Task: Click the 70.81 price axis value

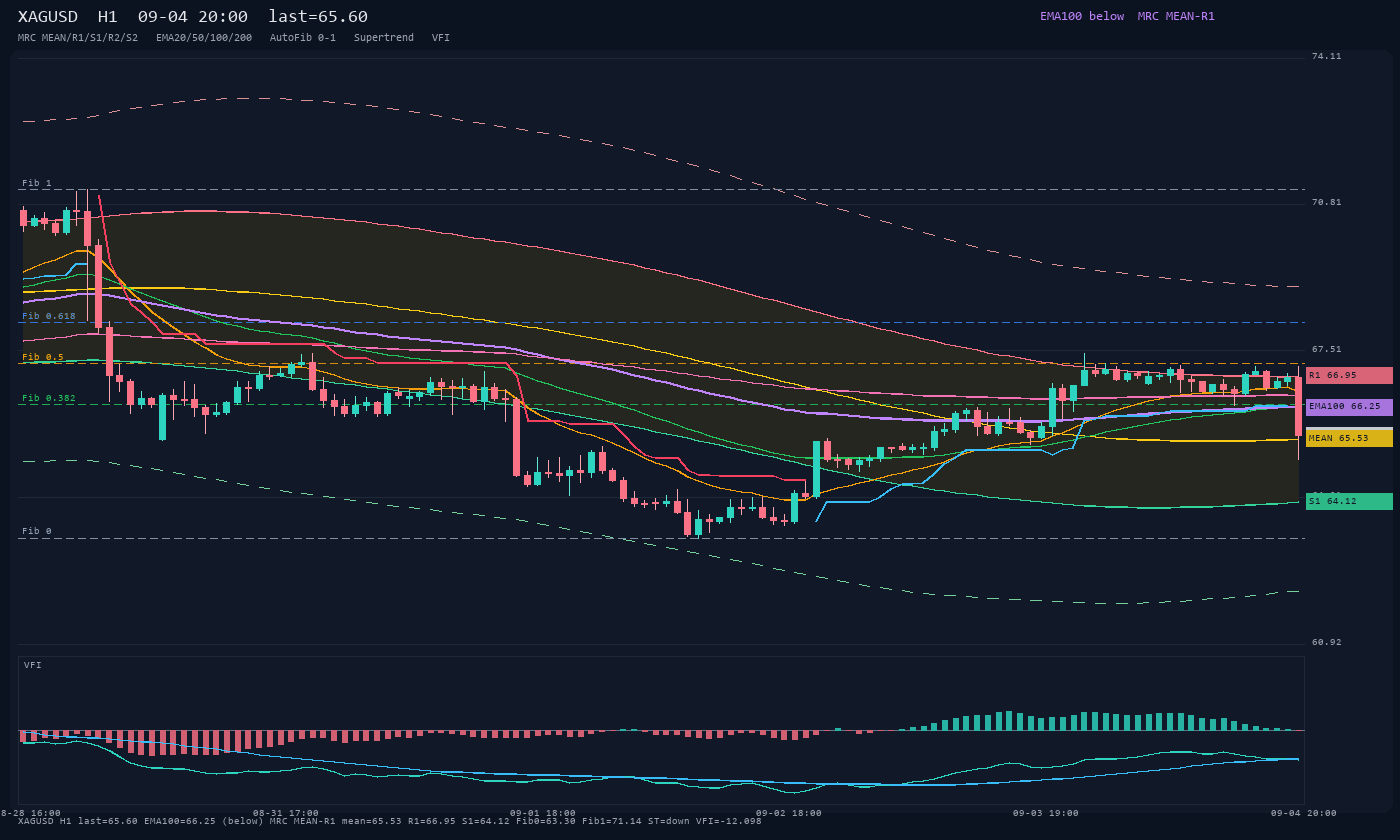Action: 1327,202
